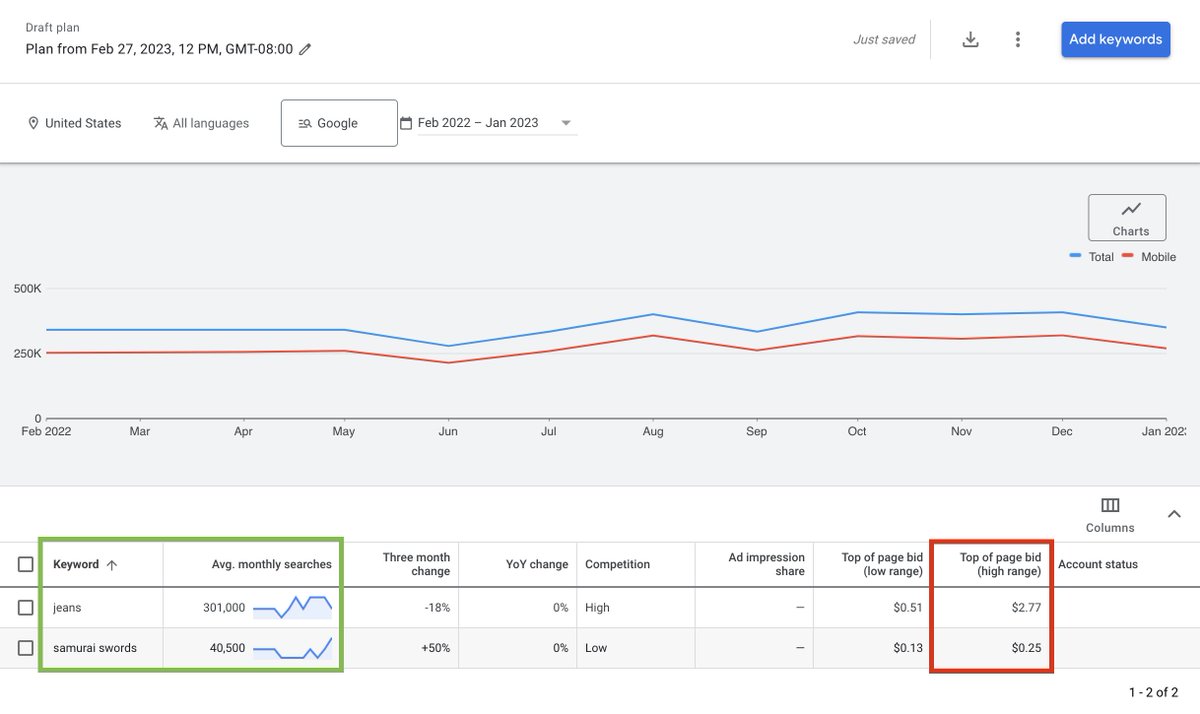Image resolution: width=1200 pixels, height=714 pixels.
Task: Sort by Ad impression share column
Action: tap(766, 564)
